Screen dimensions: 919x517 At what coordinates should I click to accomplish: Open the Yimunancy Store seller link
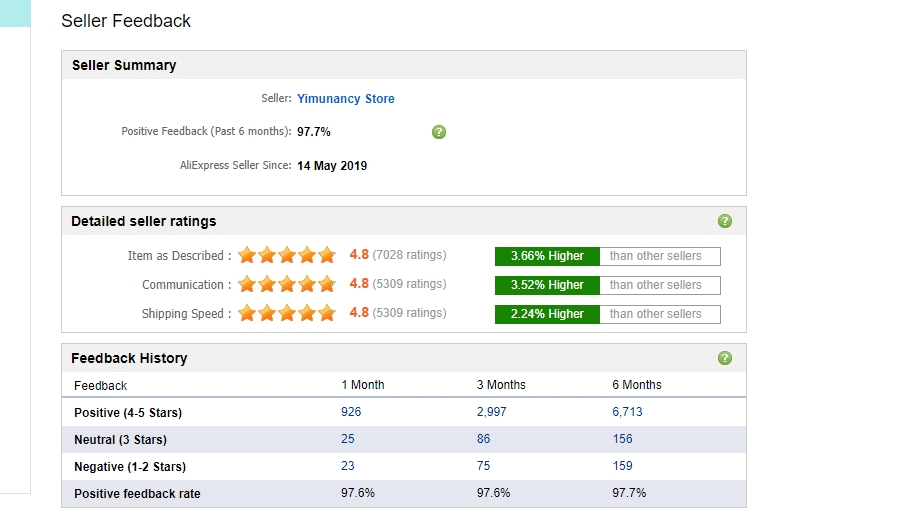point(346,99)
